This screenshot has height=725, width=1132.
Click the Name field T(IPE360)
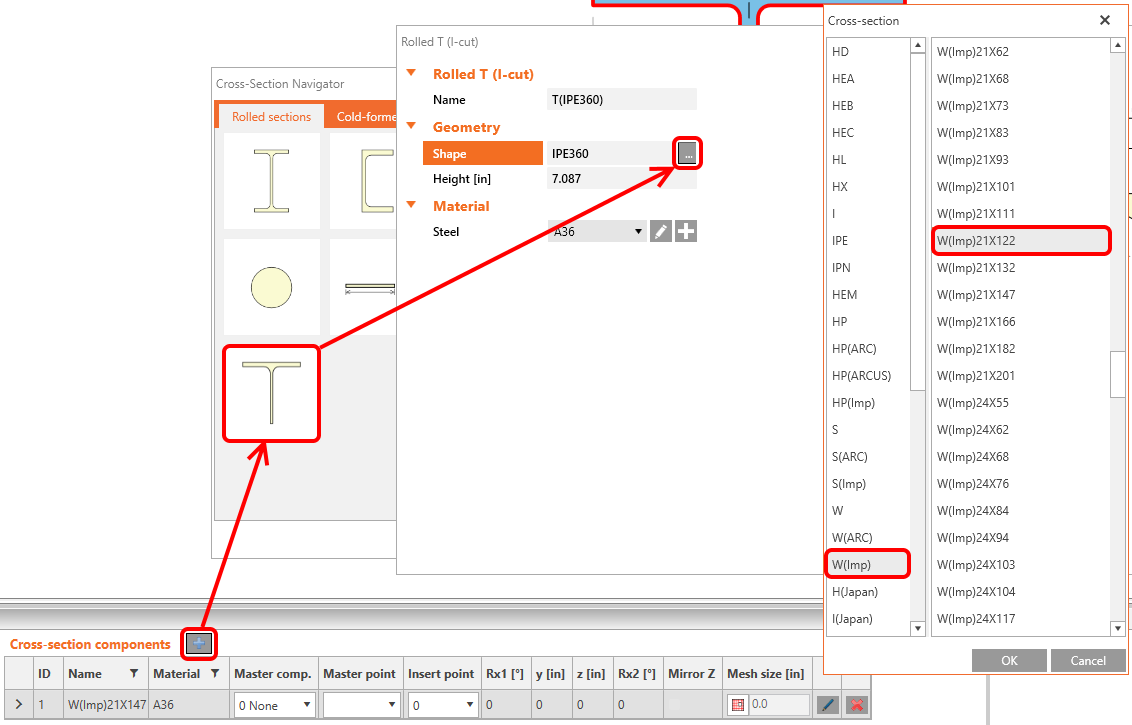point(622,99)
